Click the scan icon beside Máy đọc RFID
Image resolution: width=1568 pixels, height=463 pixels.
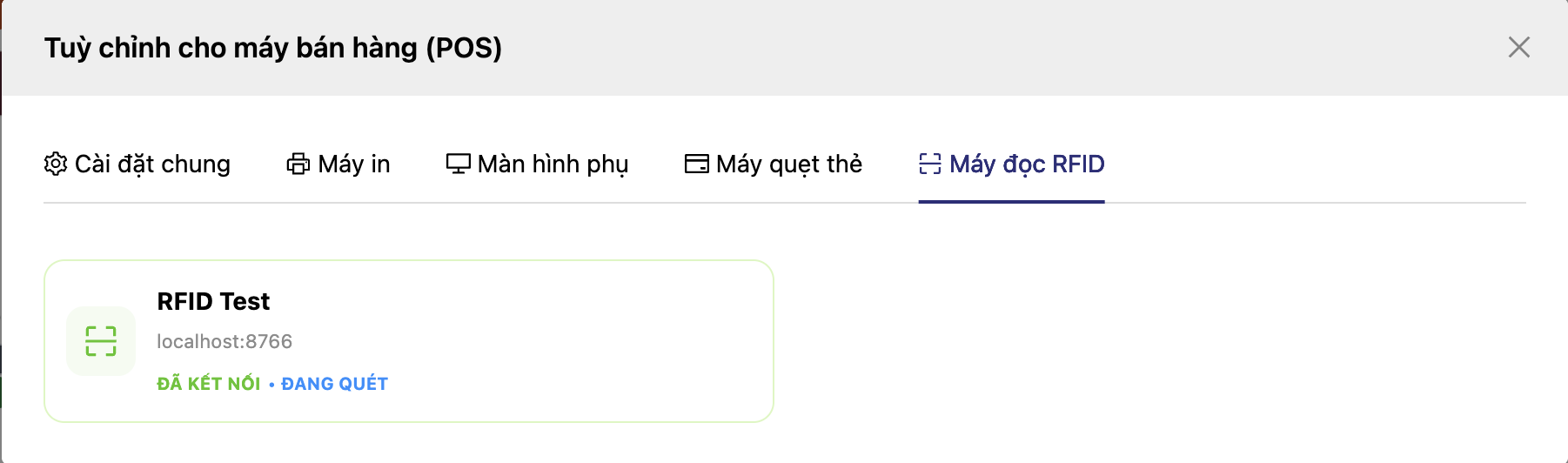[930, 164]
